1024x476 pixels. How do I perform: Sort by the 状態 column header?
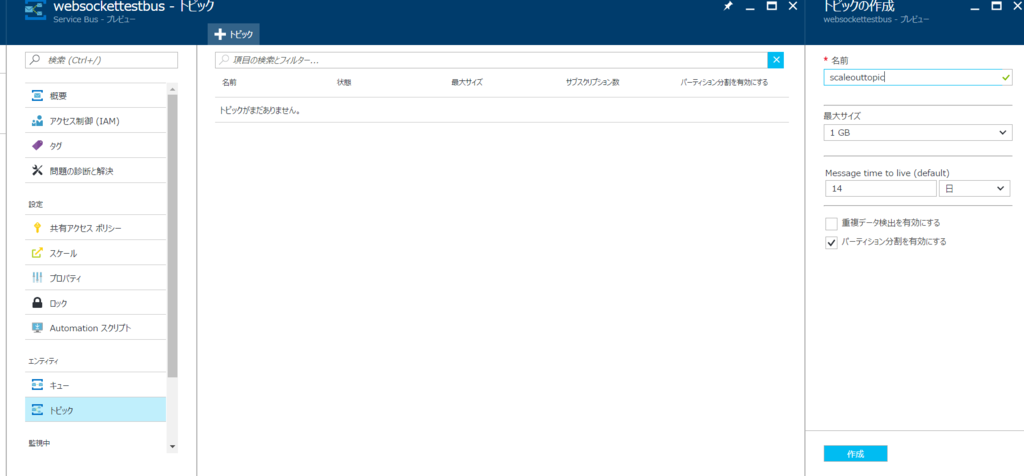[344, 83]
